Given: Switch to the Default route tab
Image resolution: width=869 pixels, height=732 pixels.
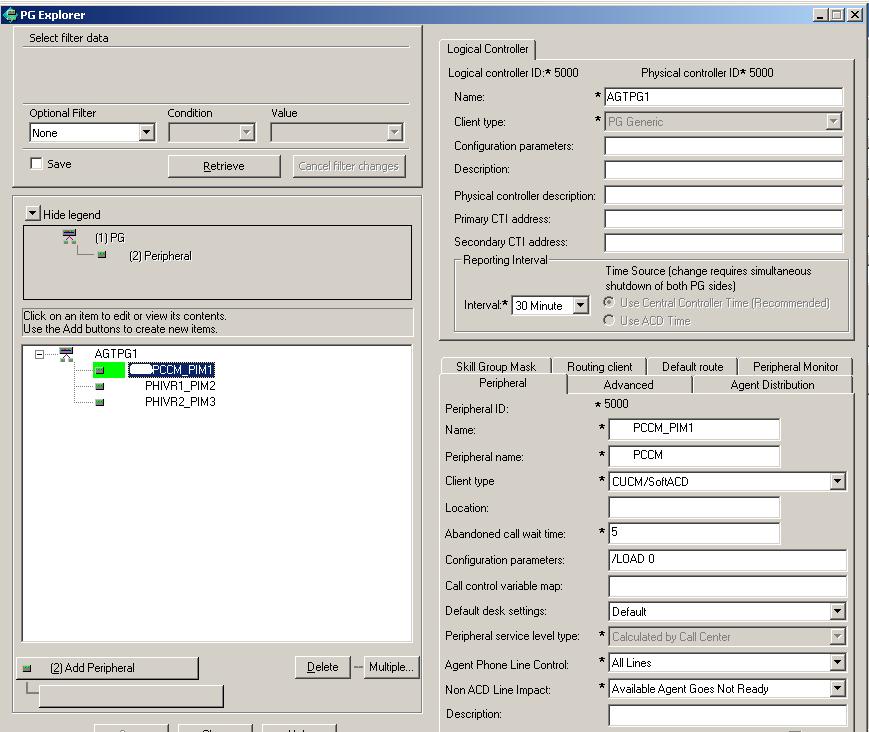Looking at the screenshot, I should (x=692, y=366).
